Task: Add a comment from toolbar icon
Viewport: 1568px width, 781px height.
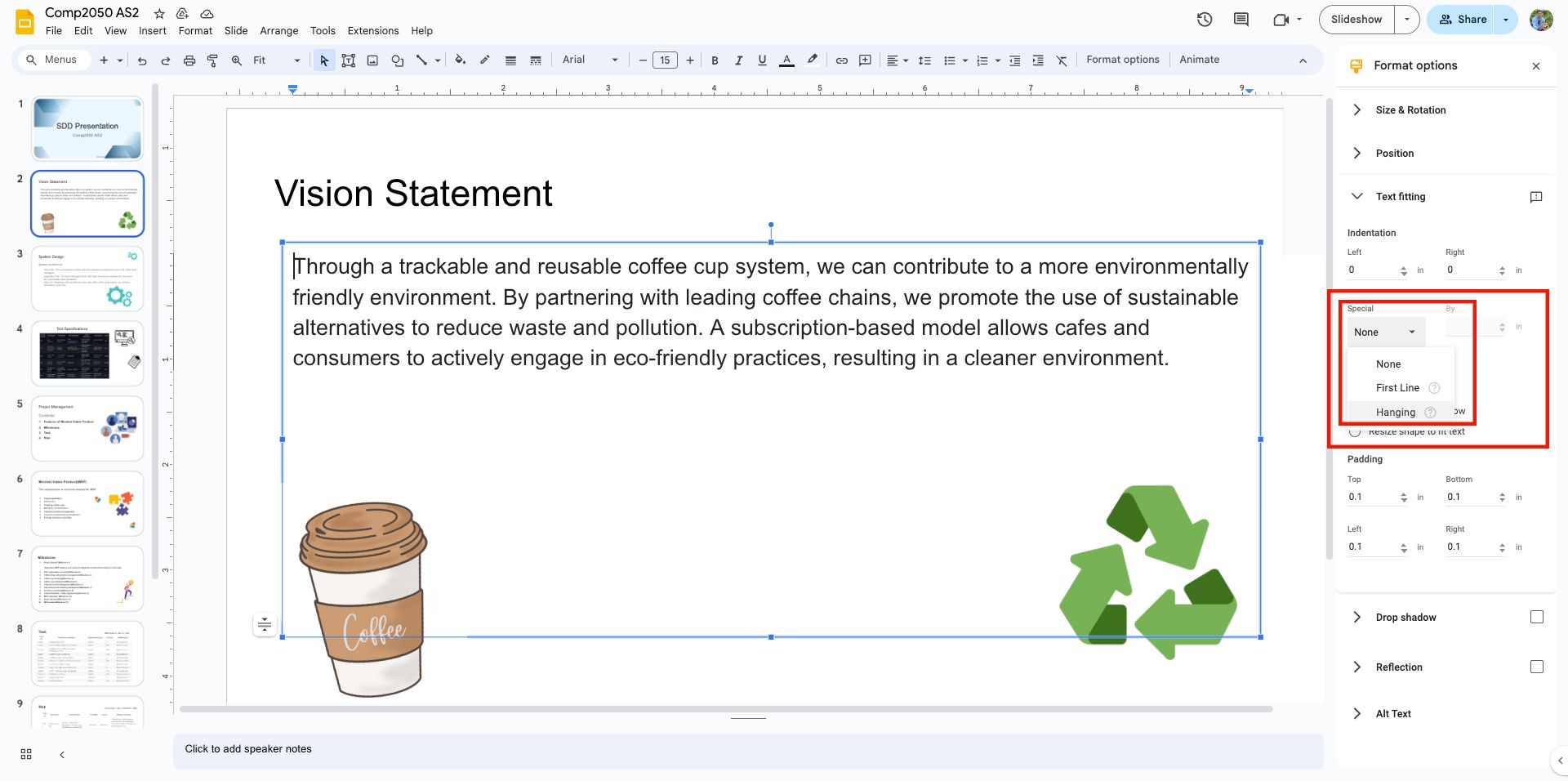Action: tap(866, 60)
